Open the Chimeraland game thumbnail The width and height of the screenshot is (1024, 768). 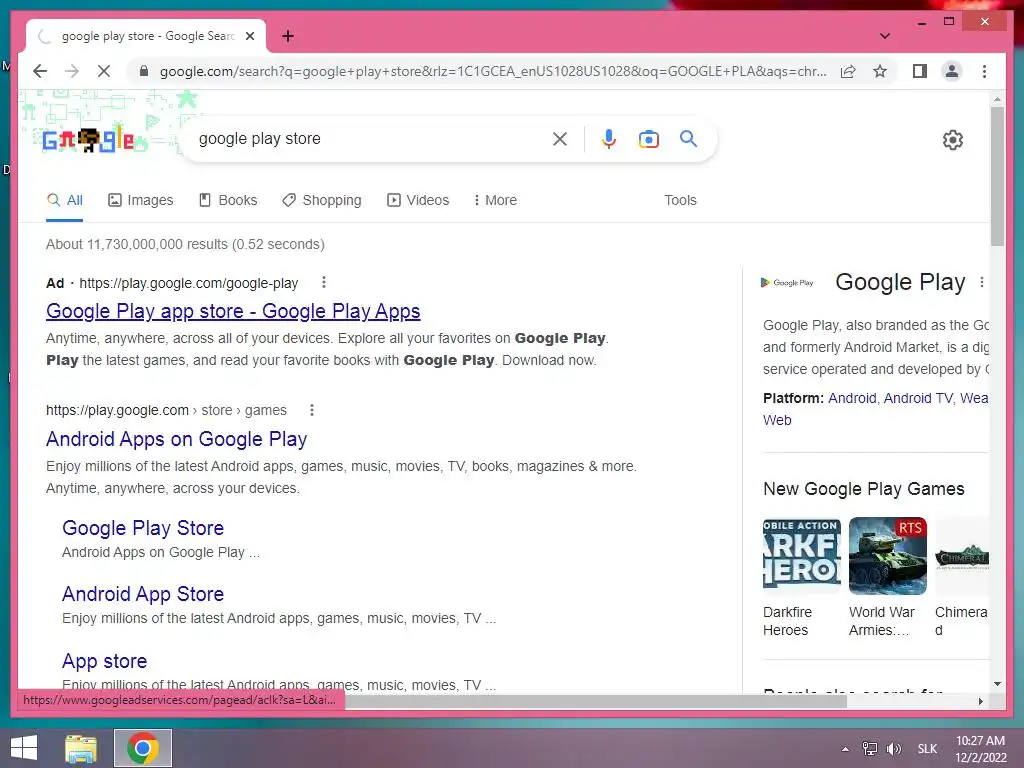click(962, 556)
